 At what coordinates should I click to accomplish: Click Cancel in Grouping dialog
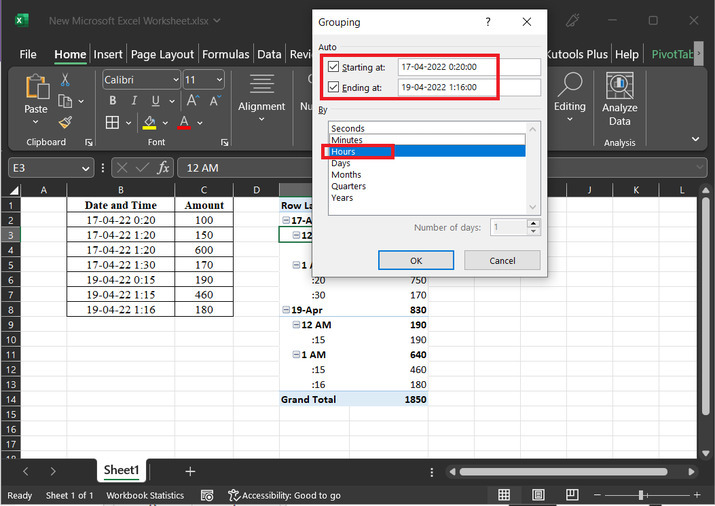pyautogui.click(x=503, y=260)
